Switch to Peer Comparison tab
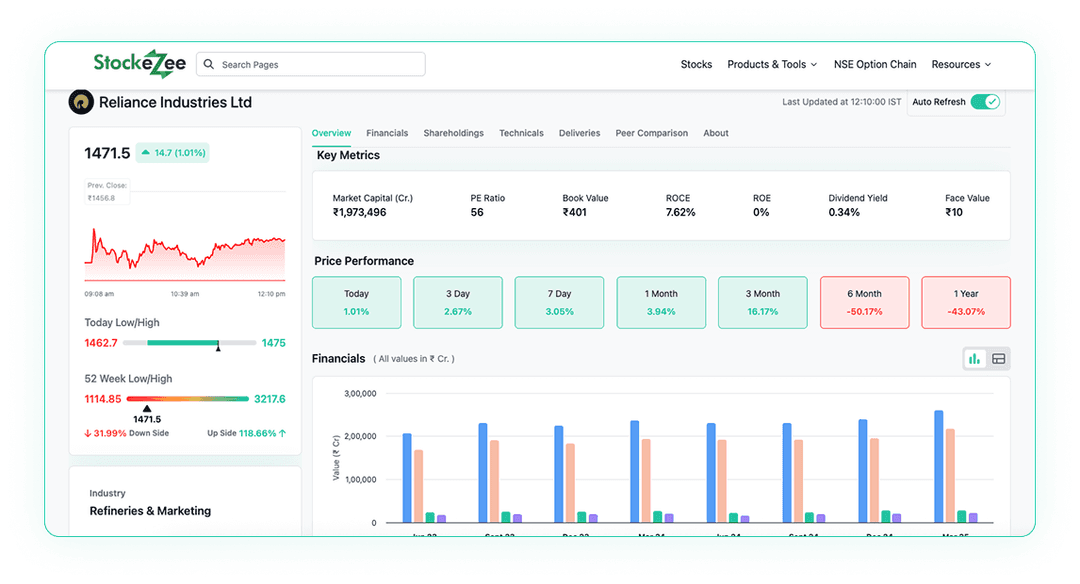 652,133
